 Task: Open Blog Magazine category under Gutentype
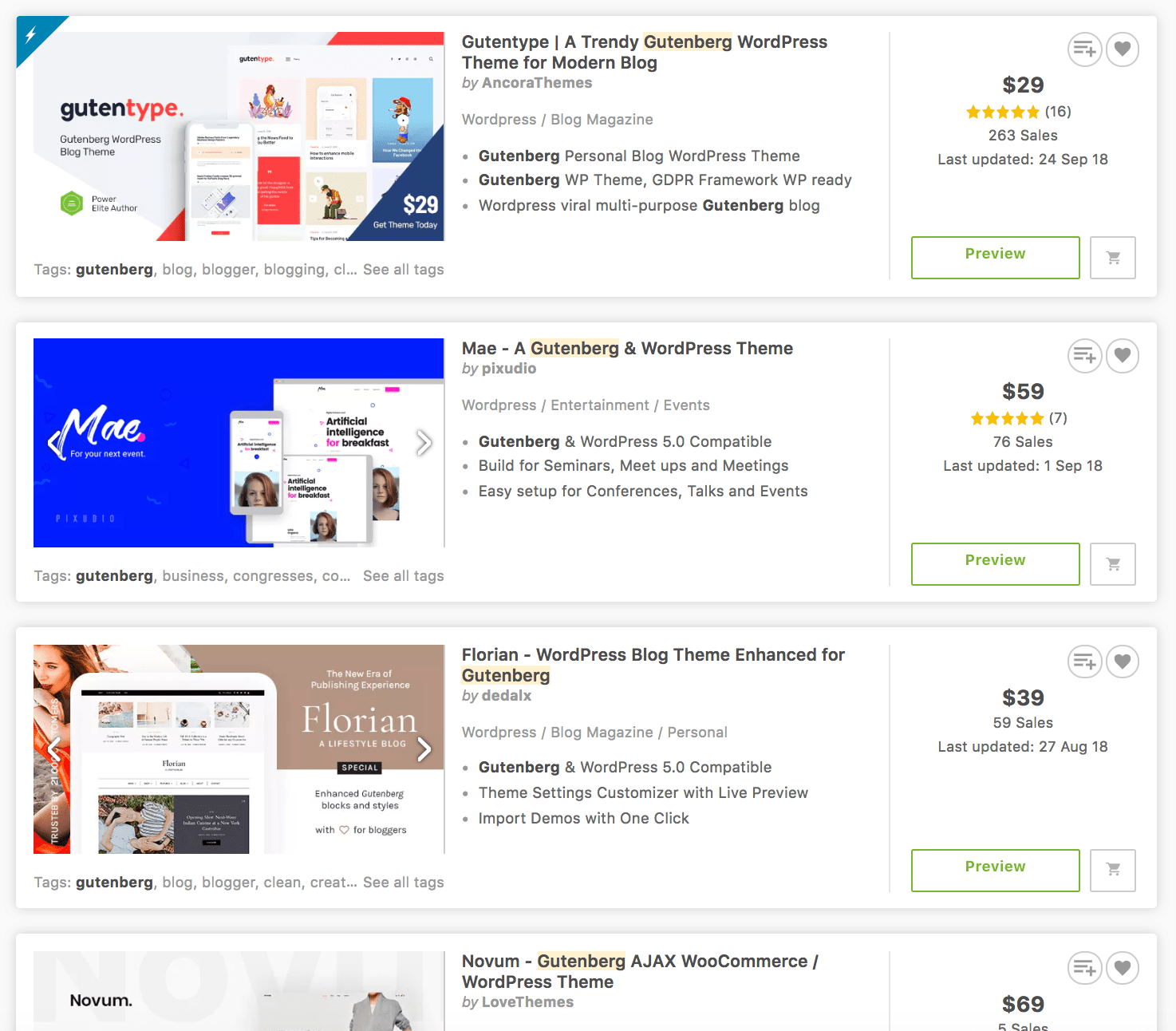[x=602, y=120]
